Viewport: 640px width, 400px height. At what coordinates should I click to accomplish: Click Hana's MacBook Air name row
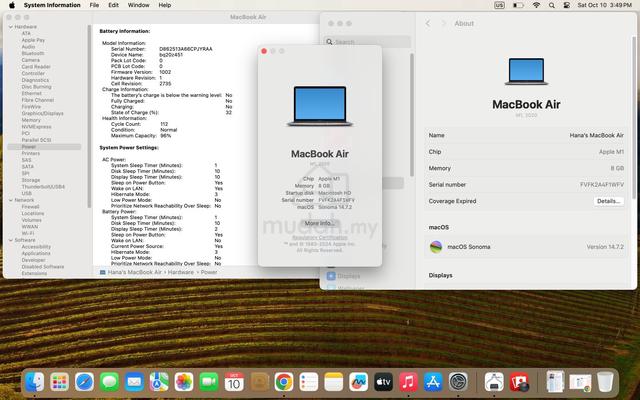[x=526, y=136]
